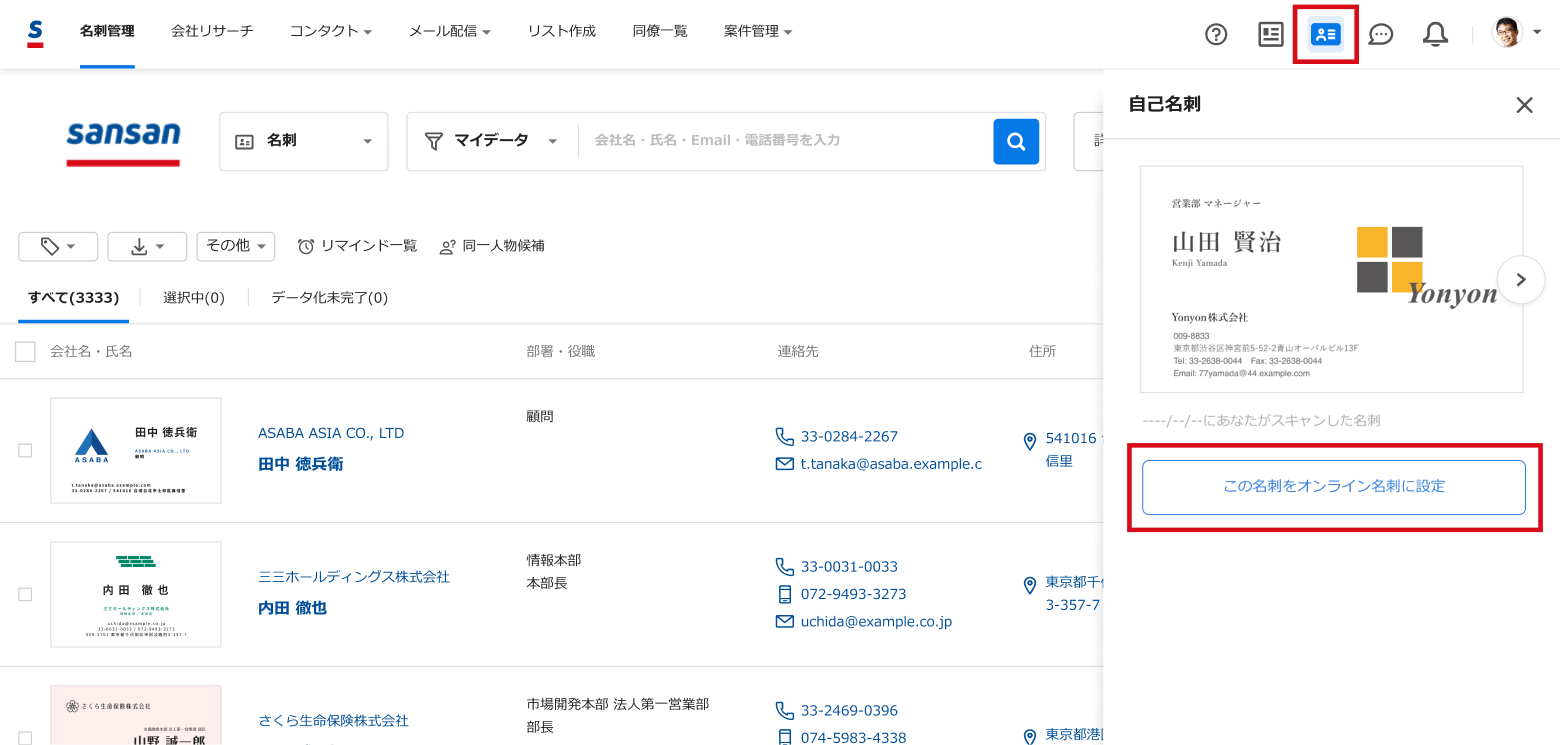Open 田中 徳兵衛 contact link

(301, 464)
